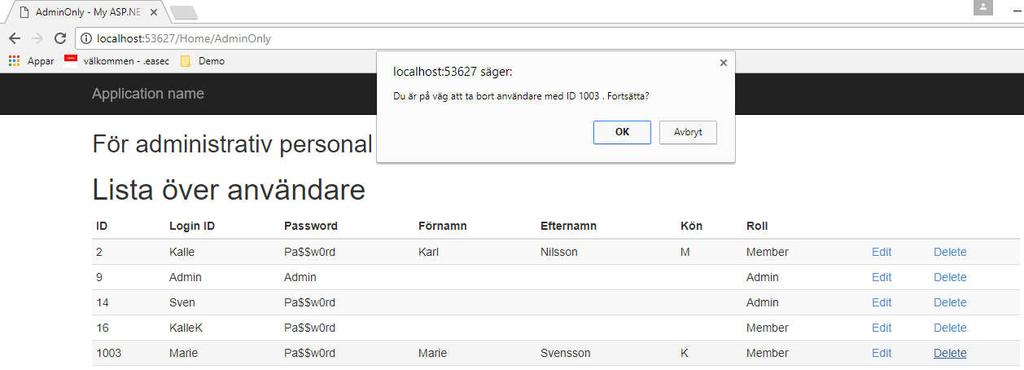Select the Svensson surname cell
The width and height of the screenshot is (1024, 370).
566,353
